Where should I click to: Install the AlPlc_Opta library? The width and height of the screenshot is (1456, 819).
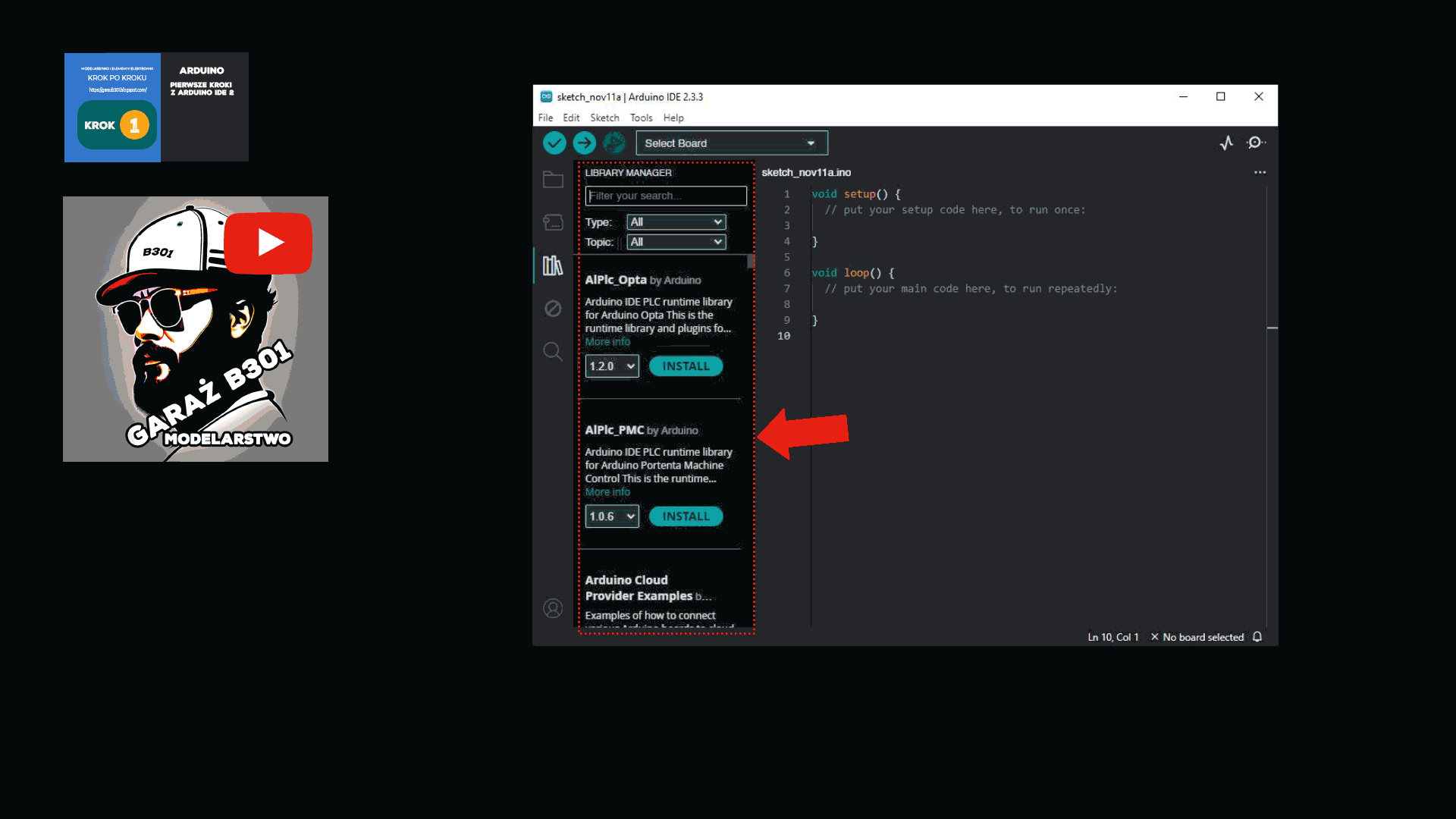[686, 366]
